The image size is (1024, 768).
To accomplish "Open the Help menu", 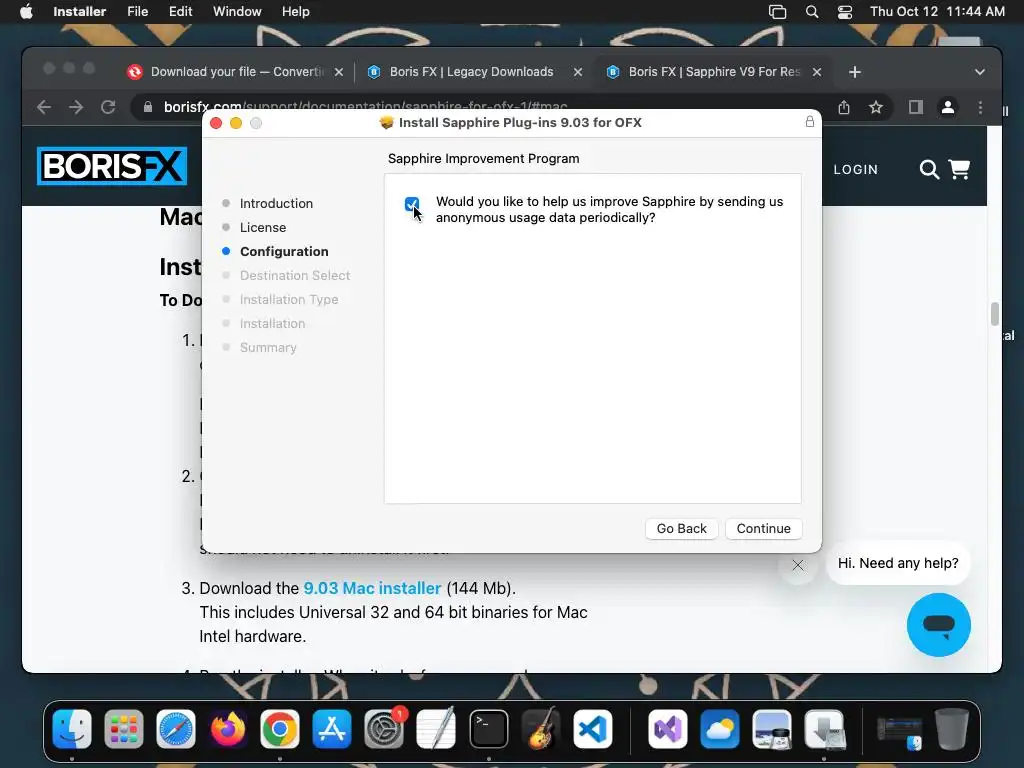I will (295, 12).
